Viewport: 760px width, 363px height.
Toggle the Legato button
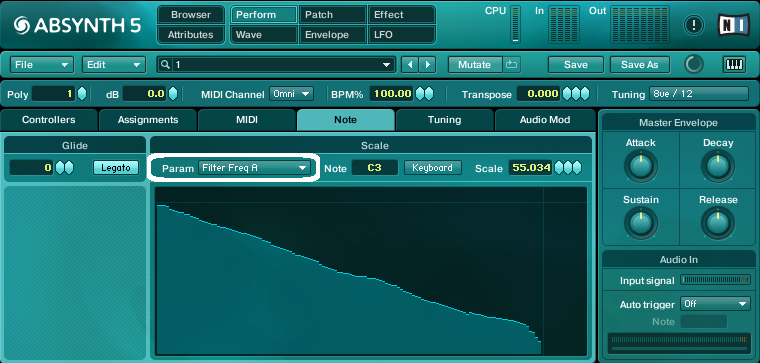pos(116,168)
